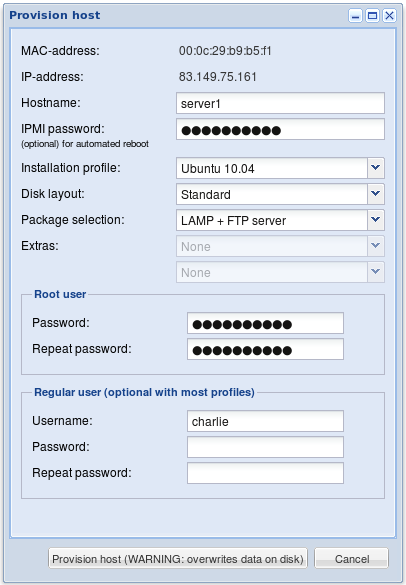406x585 pixels.
Task: Focus the Root user Password field
Action: click(265, 323)
